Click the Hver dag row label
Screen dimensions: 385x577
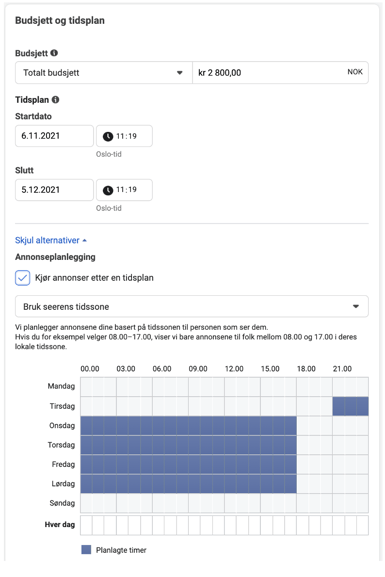click(x=60, y=525)
